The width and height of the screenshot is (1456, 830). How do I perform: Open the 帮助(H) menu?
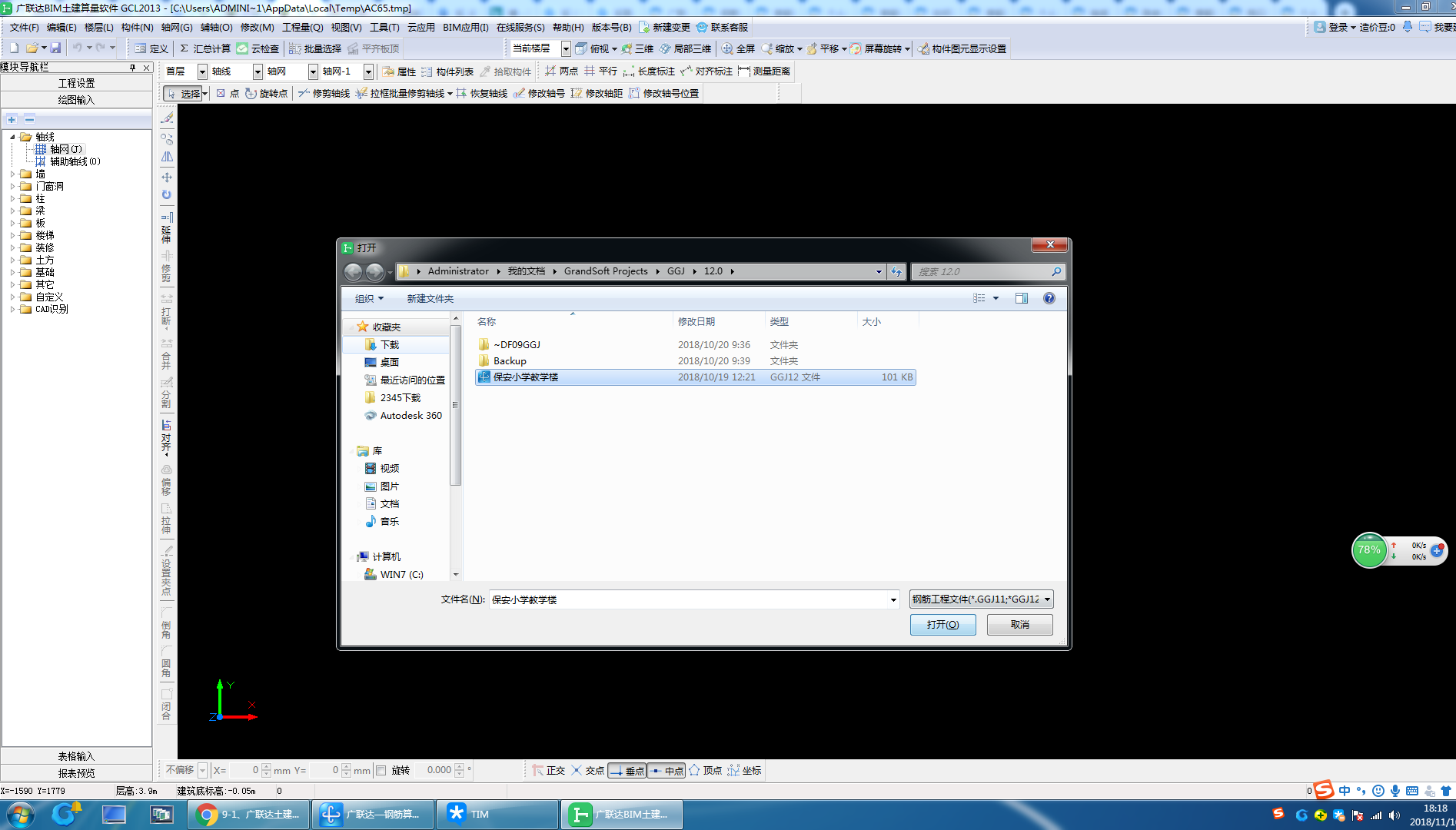568,27
